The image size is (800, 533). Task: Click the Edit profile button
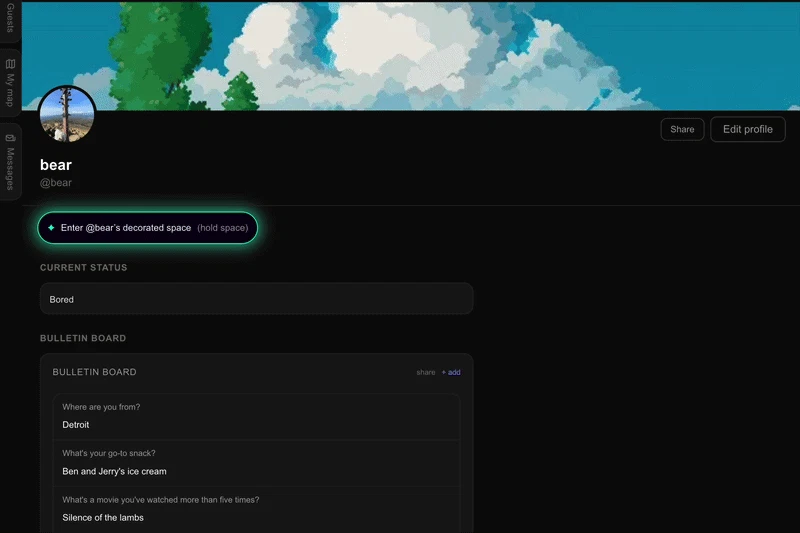coord(747,130)
